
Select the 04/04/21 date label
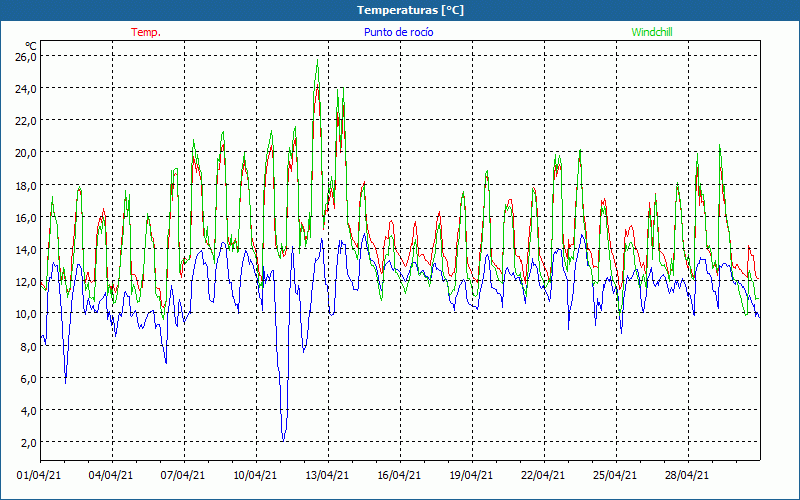[111, 475]
